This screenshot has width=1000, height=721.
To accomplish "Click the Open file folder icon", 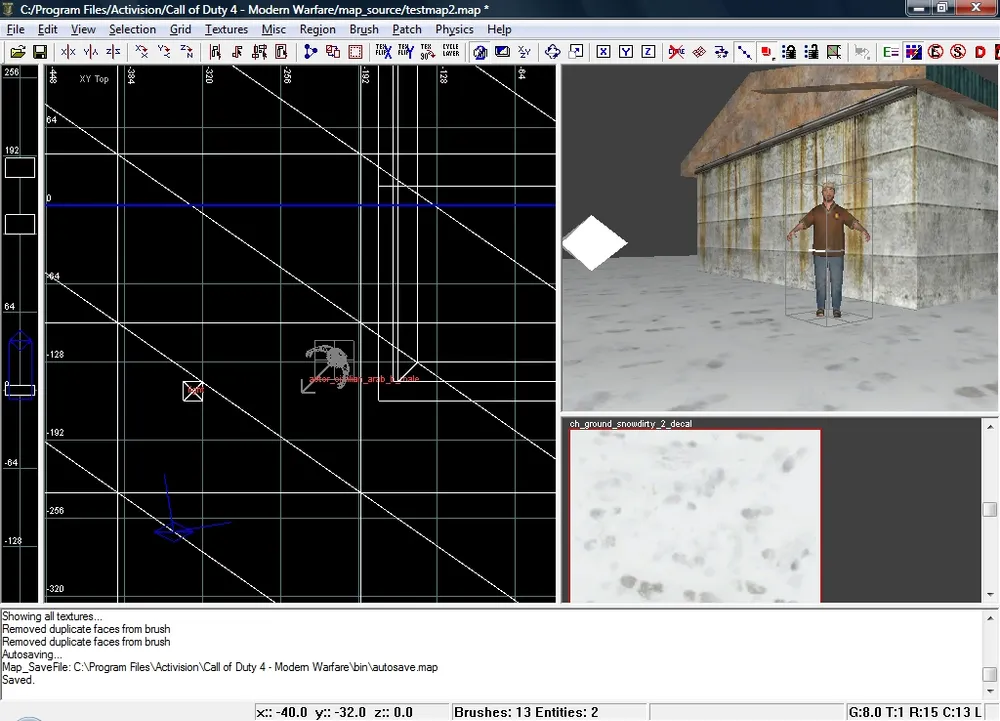I will (x=18, y=52).
